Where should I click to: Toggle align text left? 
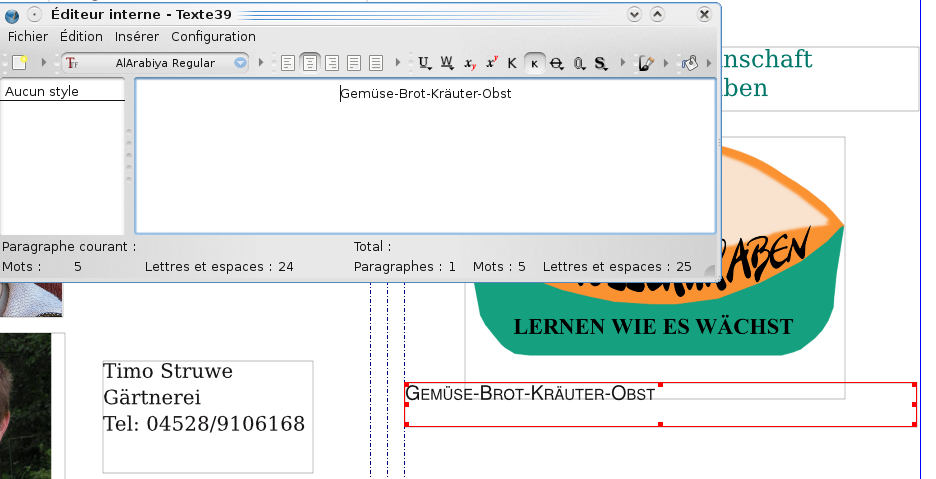click(x=288, y=63)
